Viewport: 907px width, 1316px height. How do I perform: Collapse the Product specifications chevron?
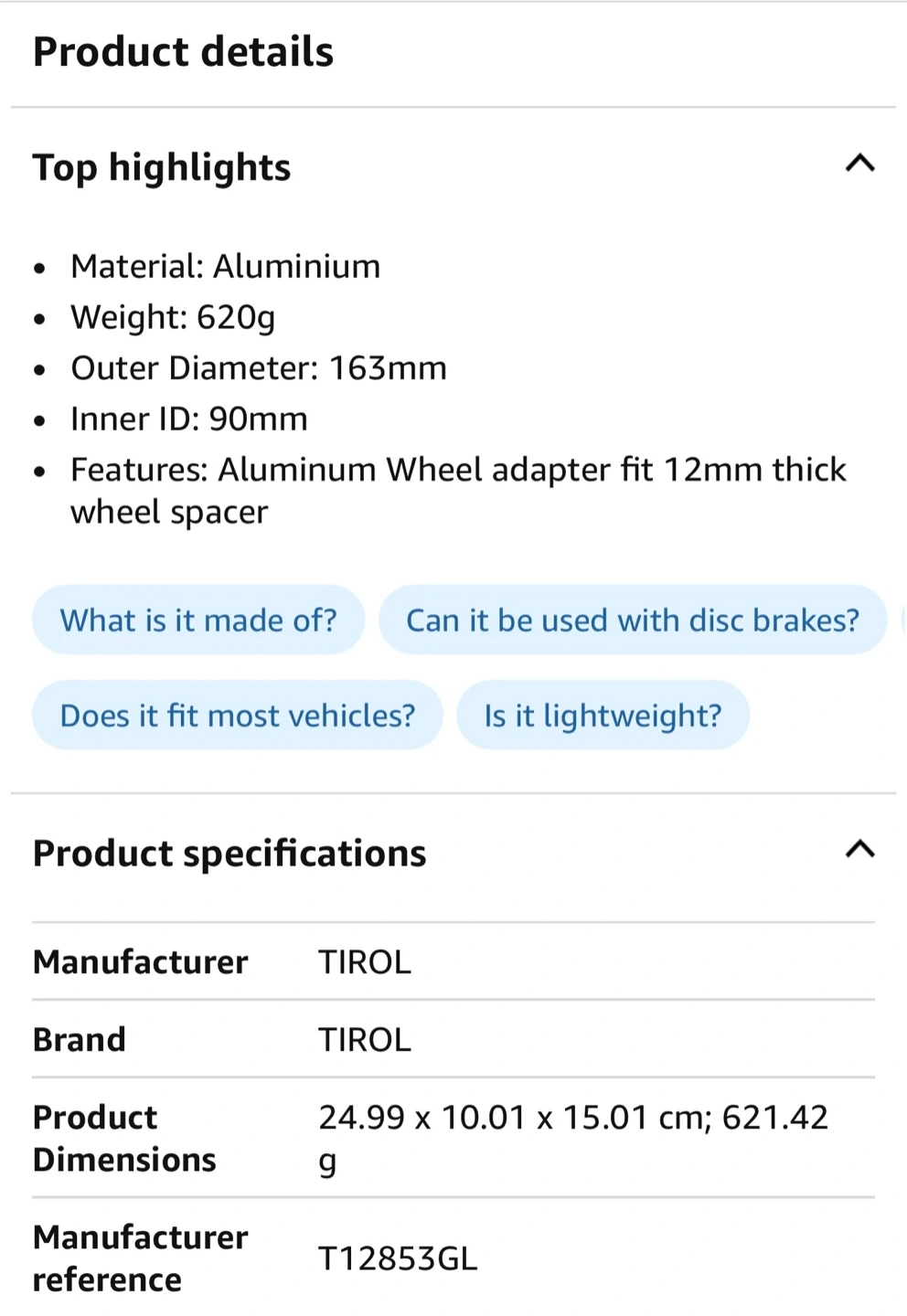coord(859,851)
